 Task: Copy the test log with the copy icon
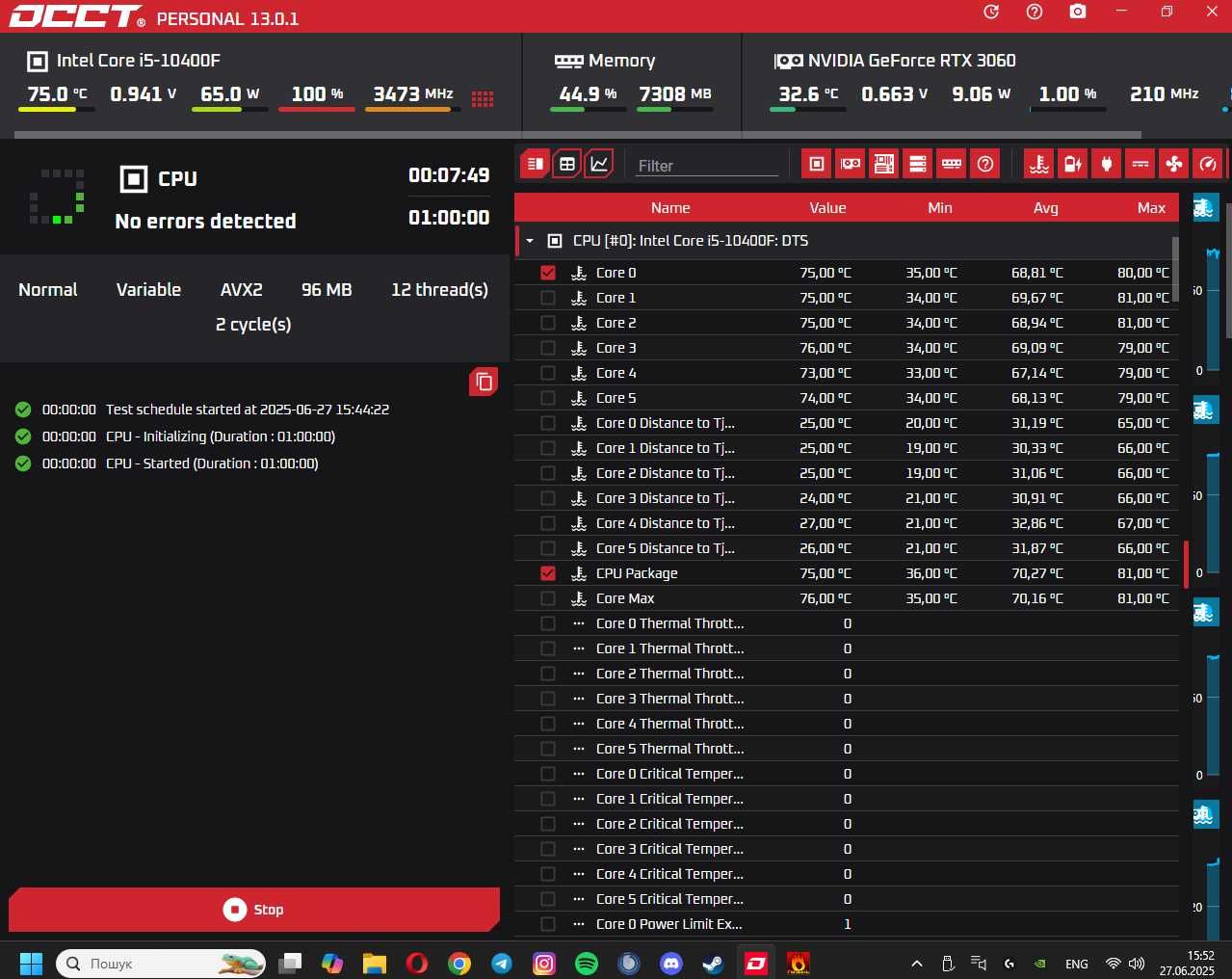[x=484, y=383]
